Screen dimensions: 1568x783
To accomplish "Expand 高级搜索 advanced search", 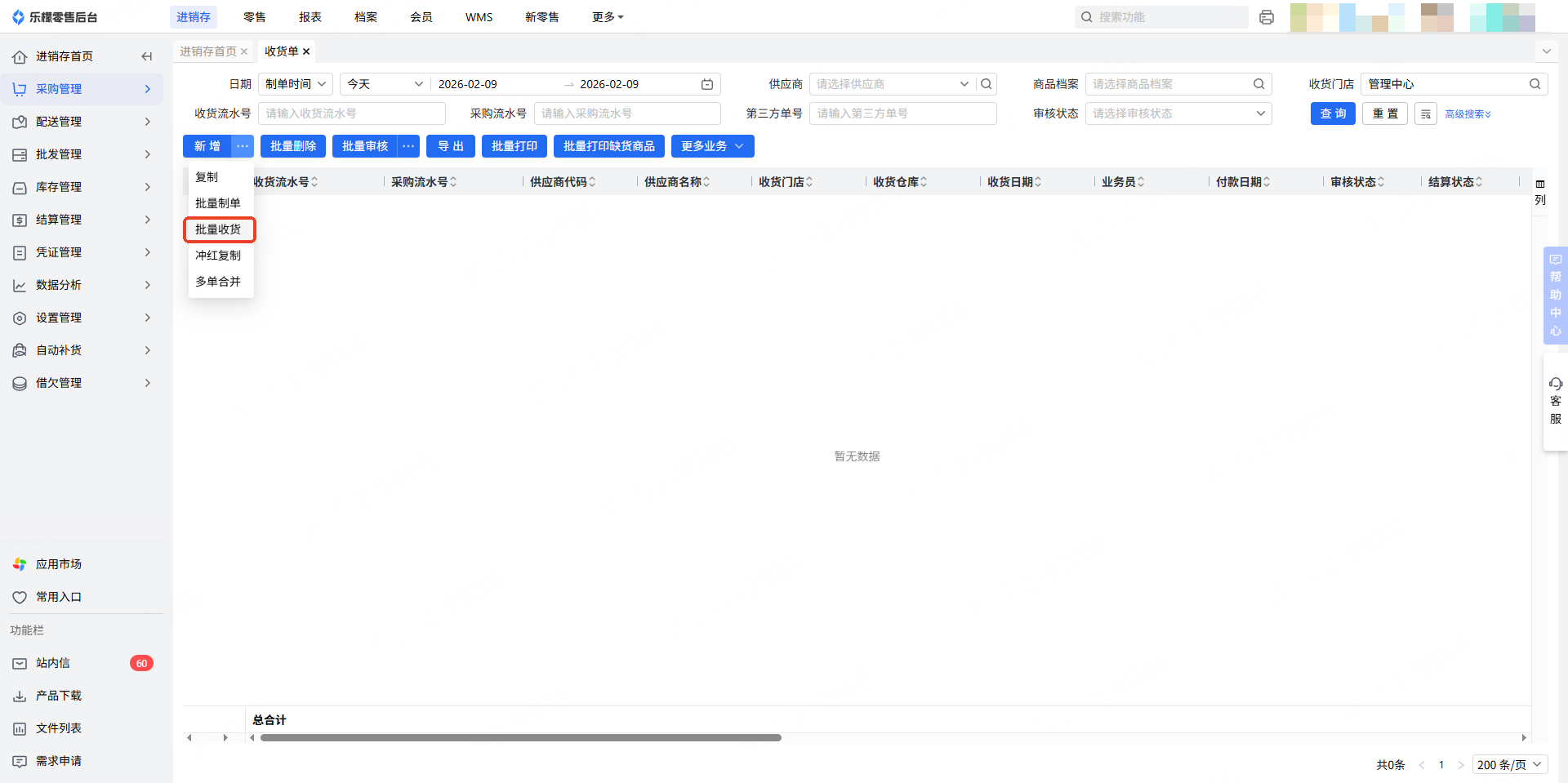I will [x=1468, y=114].
